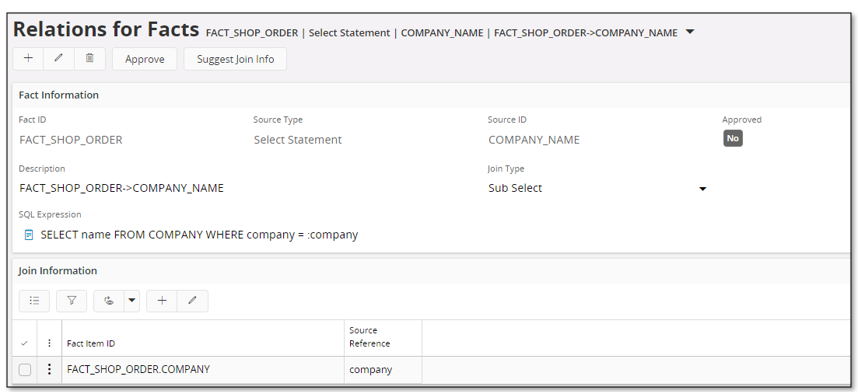Click the delete trash can icon
Screen dimensions: 858x392
coord(90,58)
